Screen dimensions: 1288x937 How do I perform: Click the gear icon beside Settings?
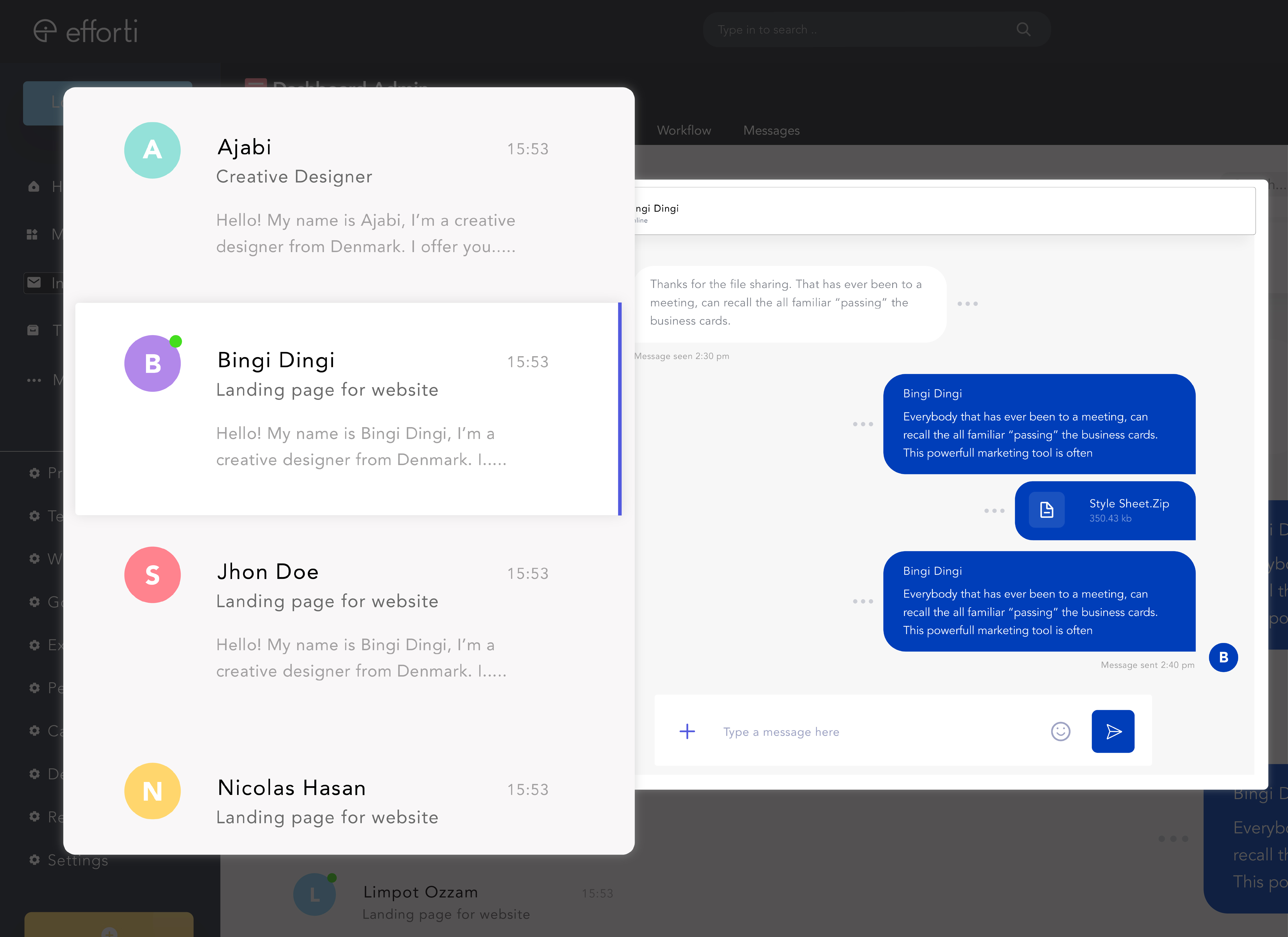point(35,860)
